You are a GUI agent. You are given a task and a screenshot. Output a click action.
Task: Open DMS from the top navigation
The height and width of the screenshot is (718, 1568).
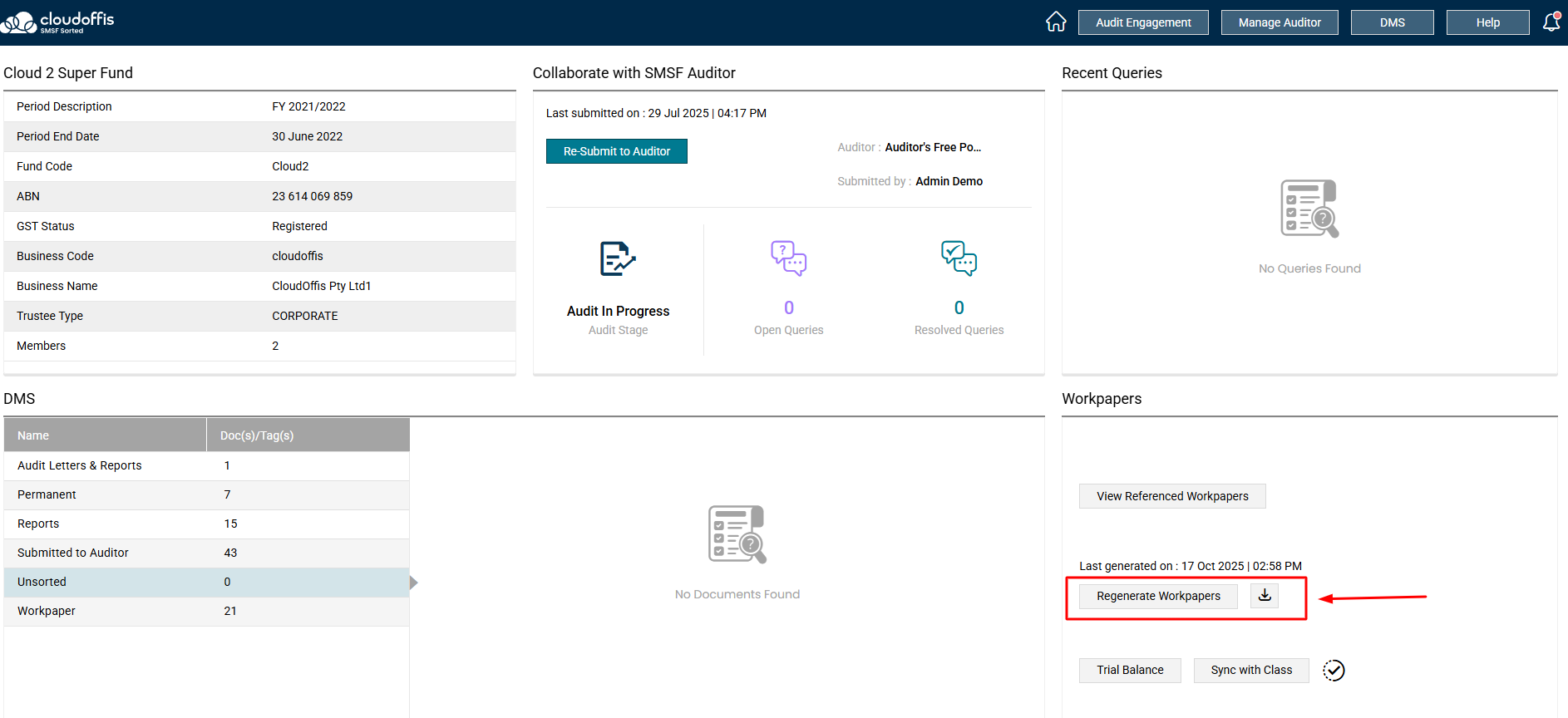[1392, 22]
